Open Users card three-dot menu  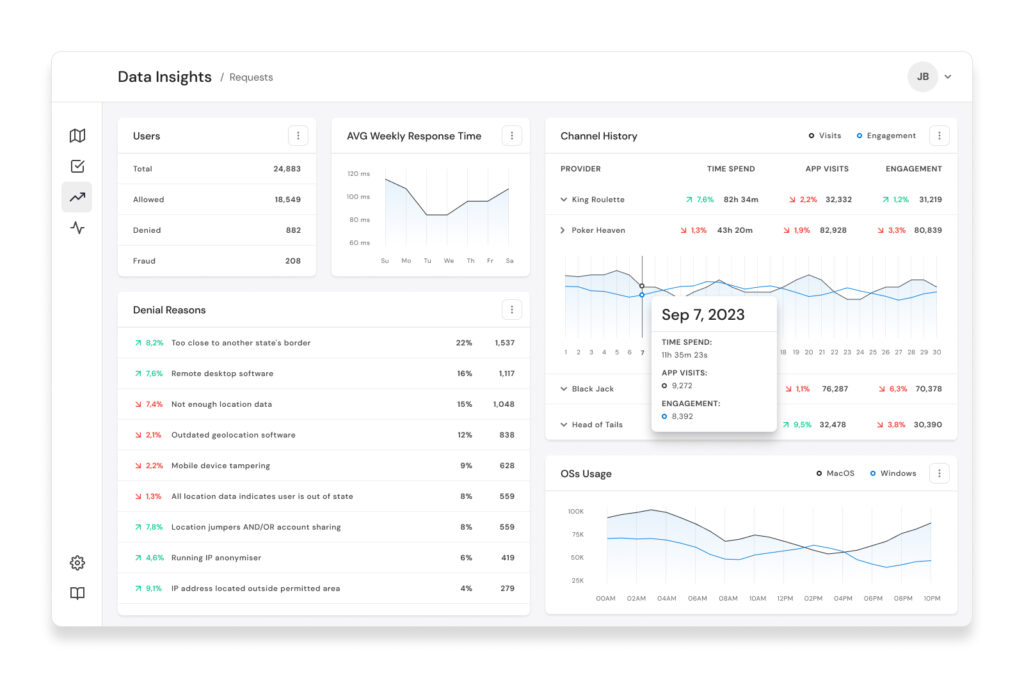click(298, 136)
